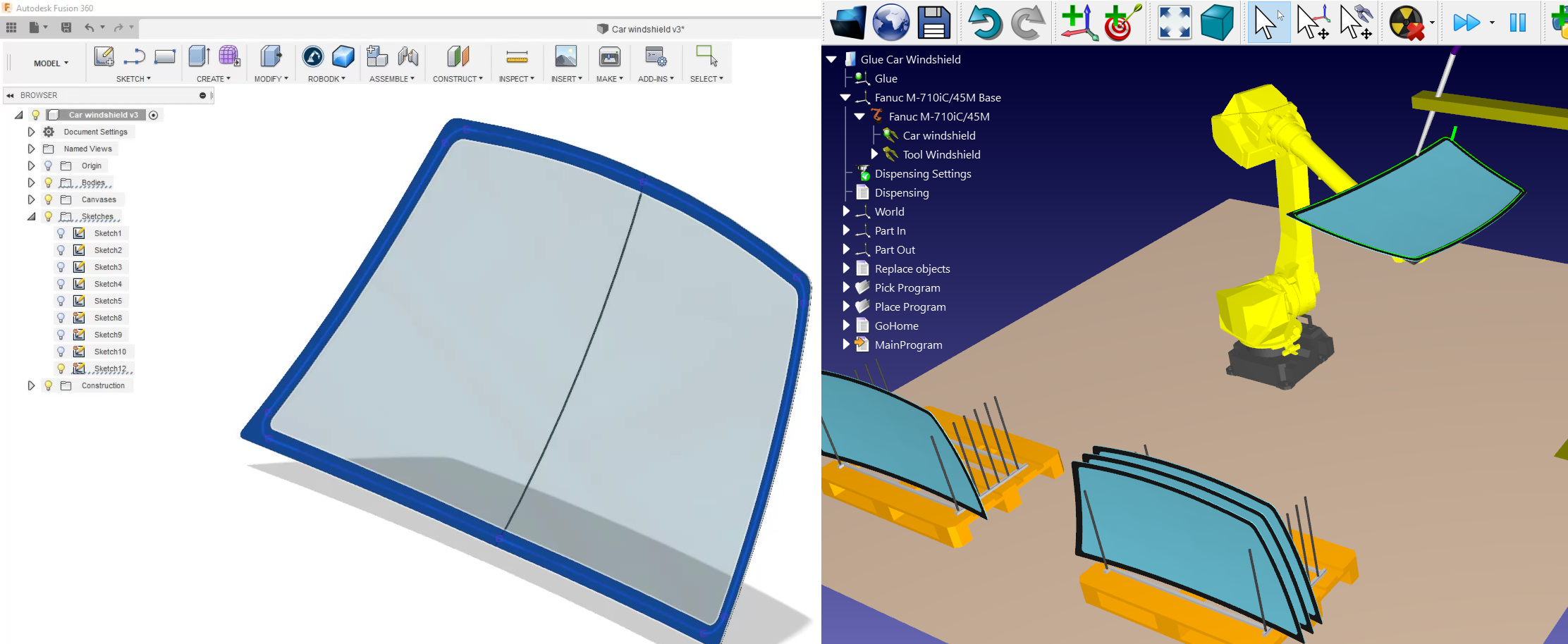
Task: Click the Open online library globe icon
Action: pos(890,23)
